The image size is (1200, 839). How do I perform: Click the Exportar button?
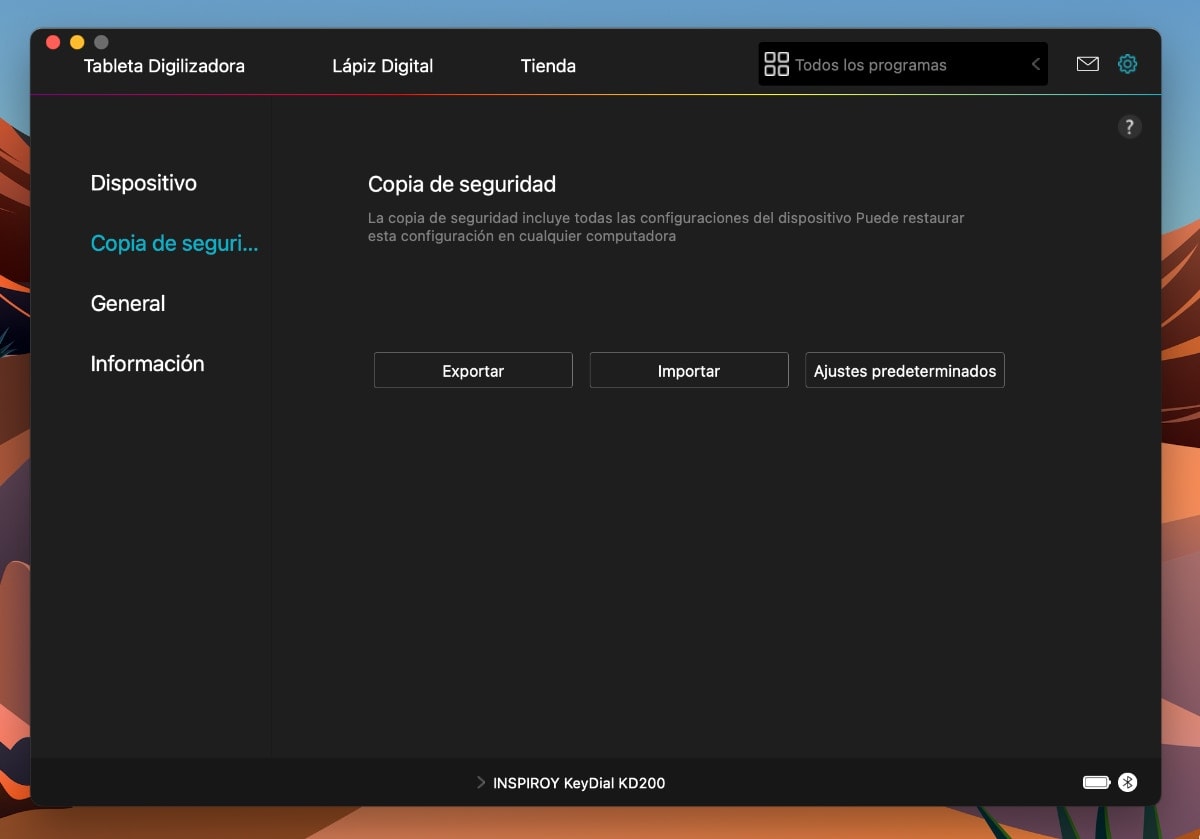coord(472,370)
